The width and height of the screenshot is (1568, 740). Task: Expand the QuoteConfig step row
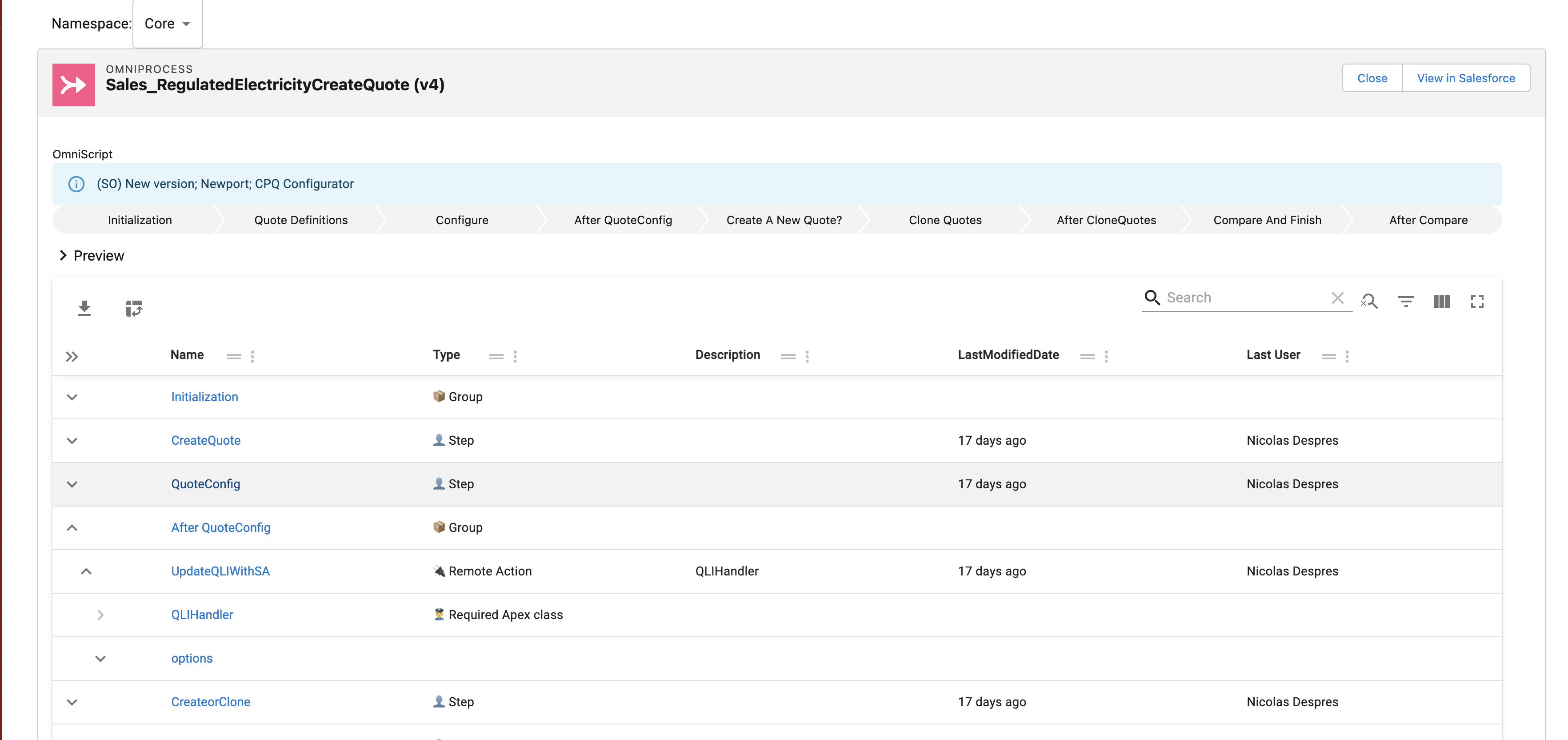72,484
